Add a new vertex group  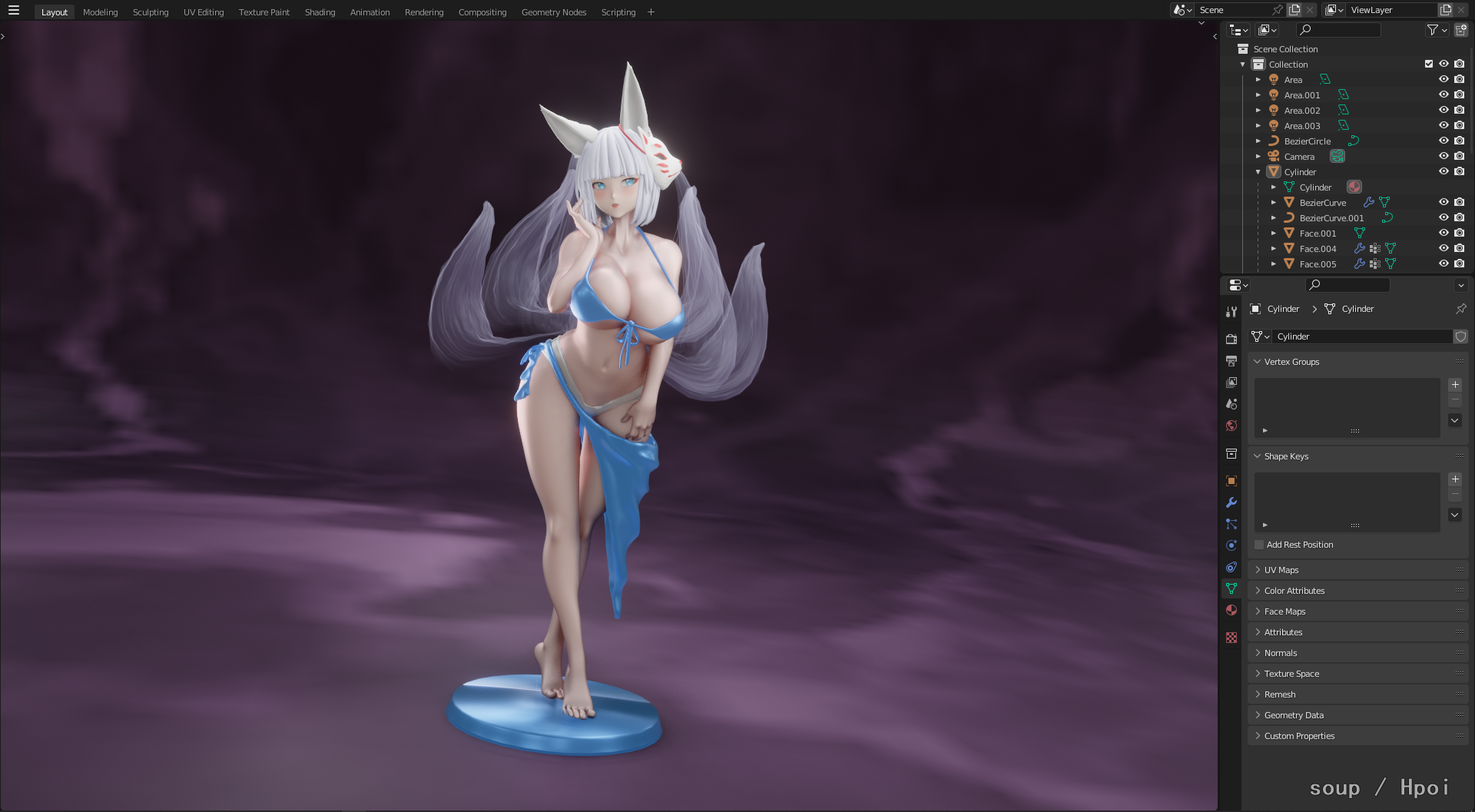pyautogui.click(x=1454, y=385)
